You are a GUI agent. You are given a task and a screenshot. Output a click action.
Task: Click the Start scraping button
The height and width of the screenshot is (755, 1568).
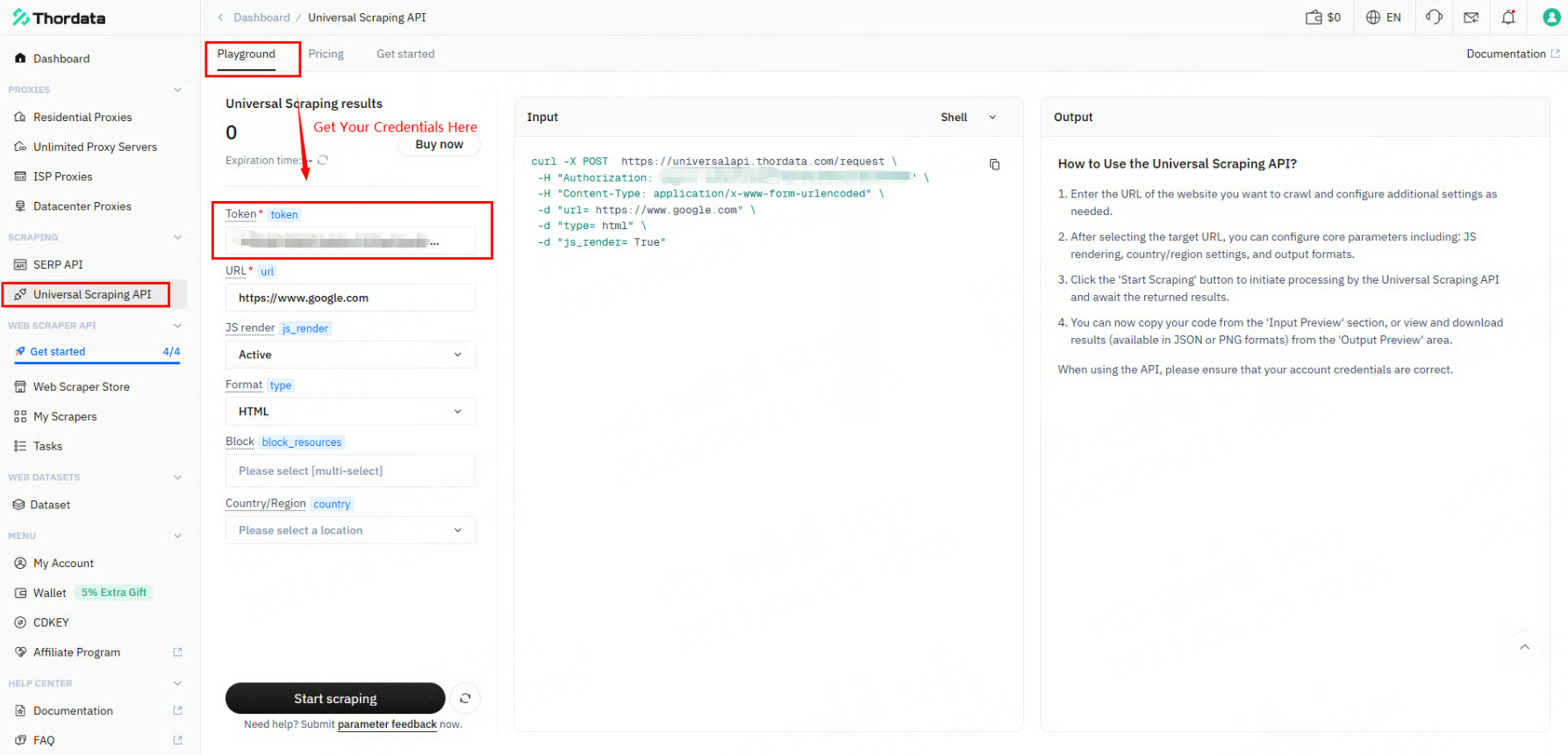point(335,699)
